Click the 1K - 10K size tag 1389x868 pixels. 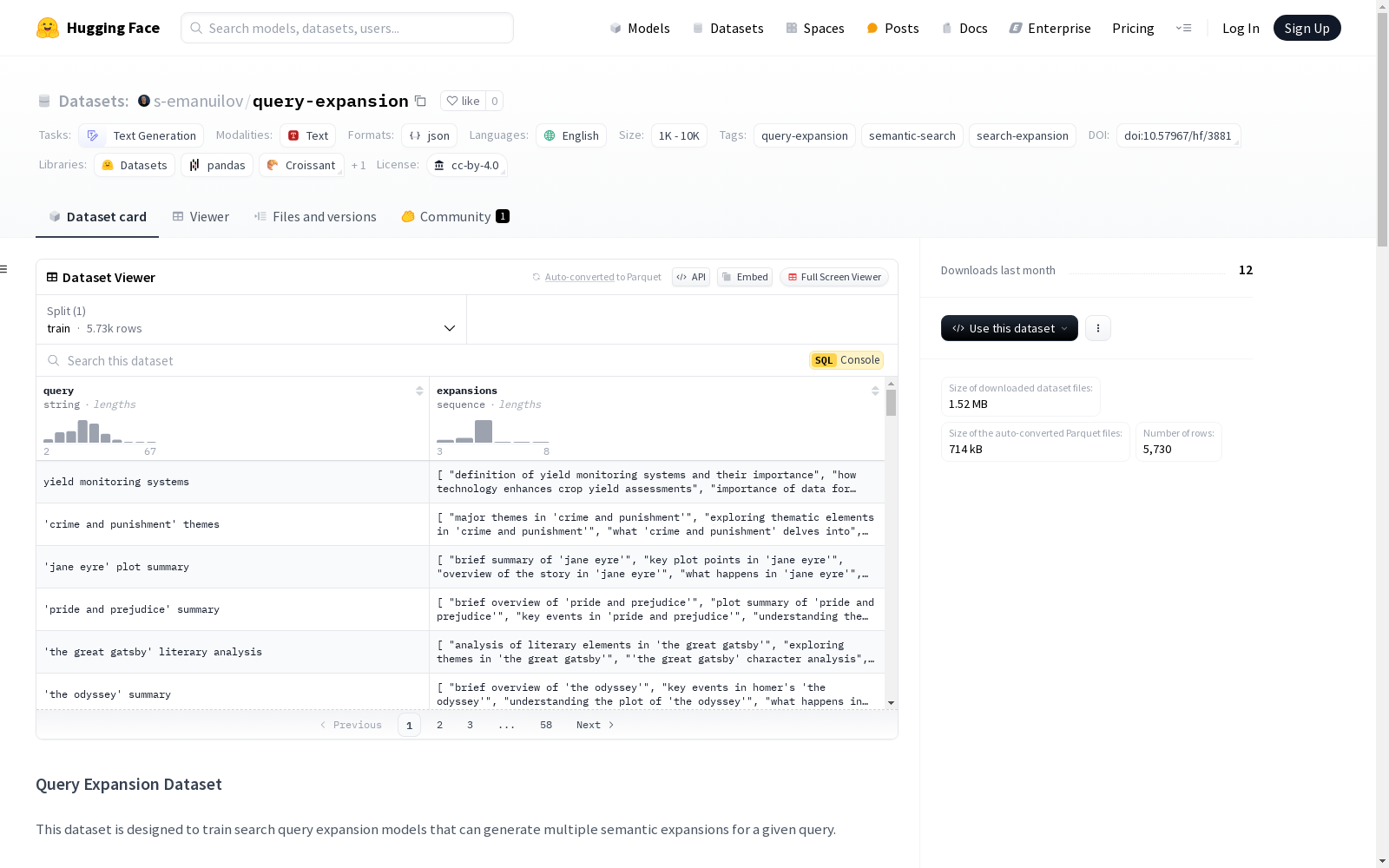[679, 135]
